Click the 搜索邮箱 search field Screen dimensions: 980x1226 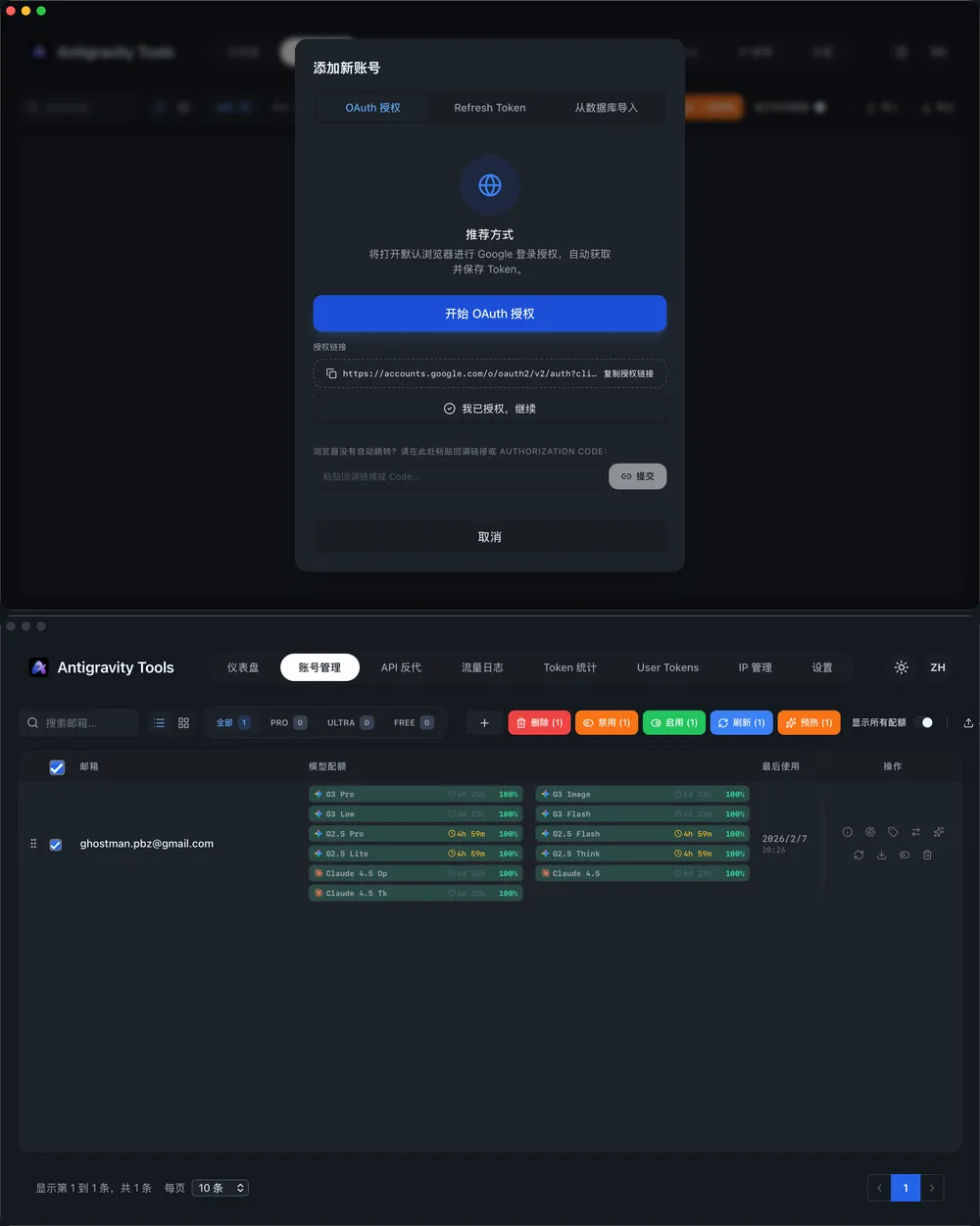click(x=78, y=722)
